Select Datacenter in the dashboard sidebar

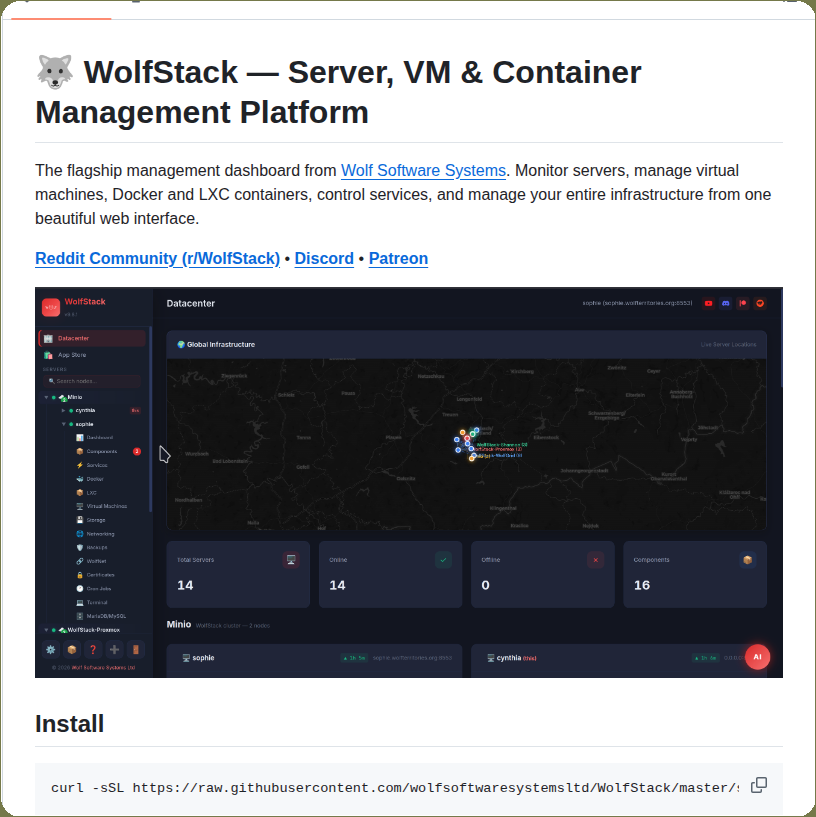coord(92,338)
